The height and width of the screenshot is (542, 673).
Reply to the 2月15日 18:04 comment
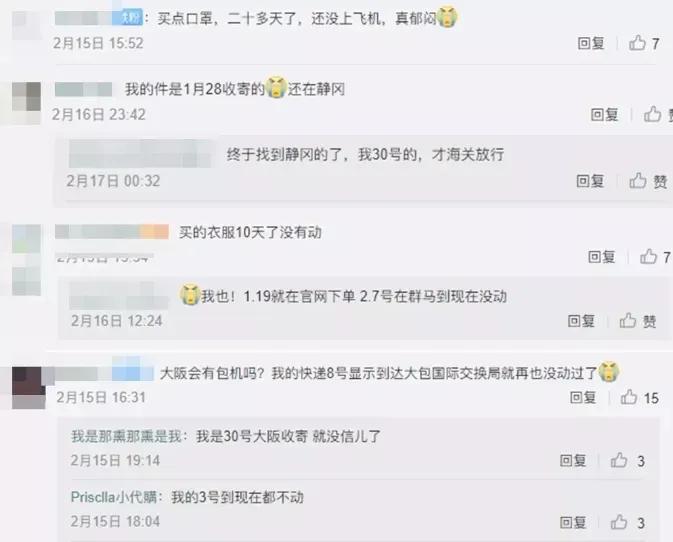point(573,523)
